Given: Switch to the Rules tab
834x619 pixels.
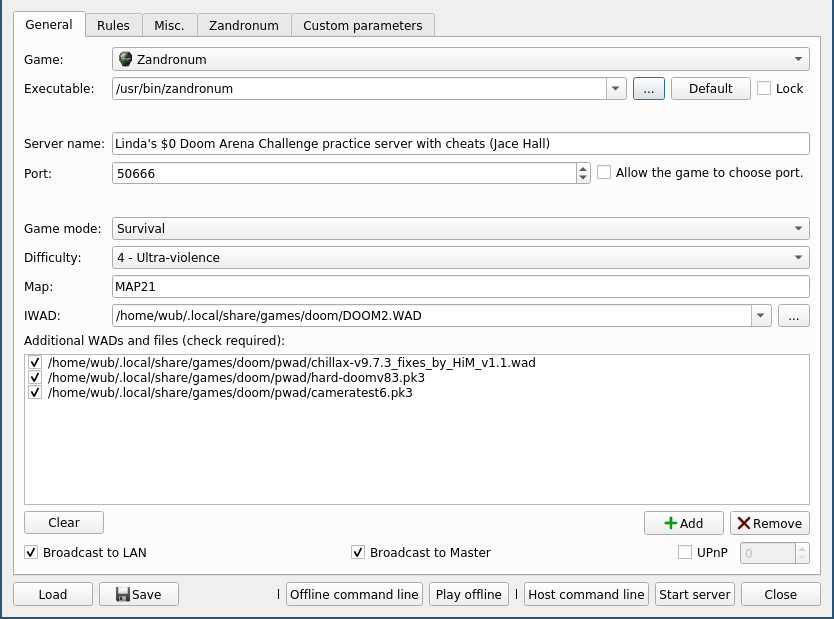Looking at the screenshot, I should tap(113, 25).
